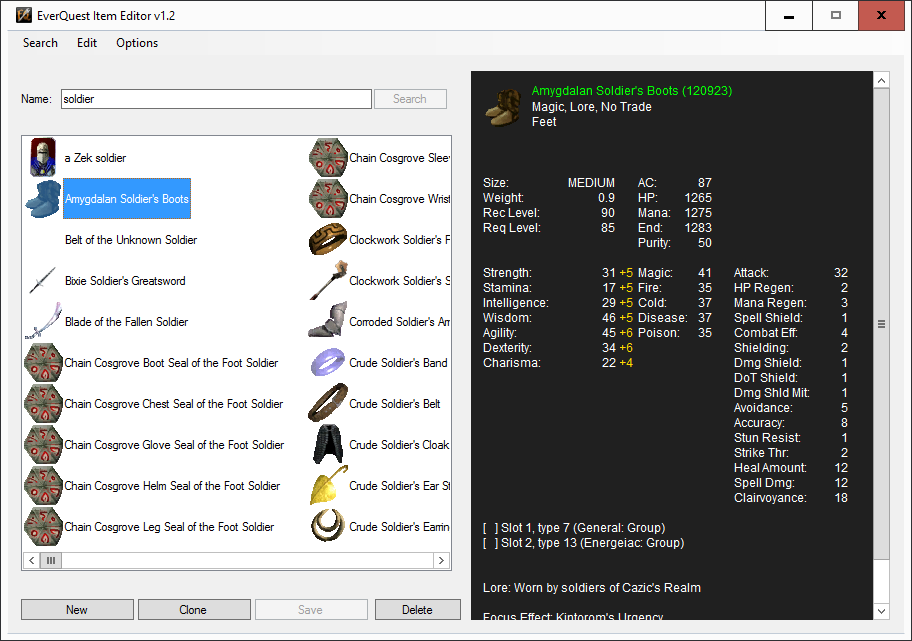Screen dimensions: 912x641
Task: Click the item list horizontal scrollbar thumb
Action: coord(51,561)
